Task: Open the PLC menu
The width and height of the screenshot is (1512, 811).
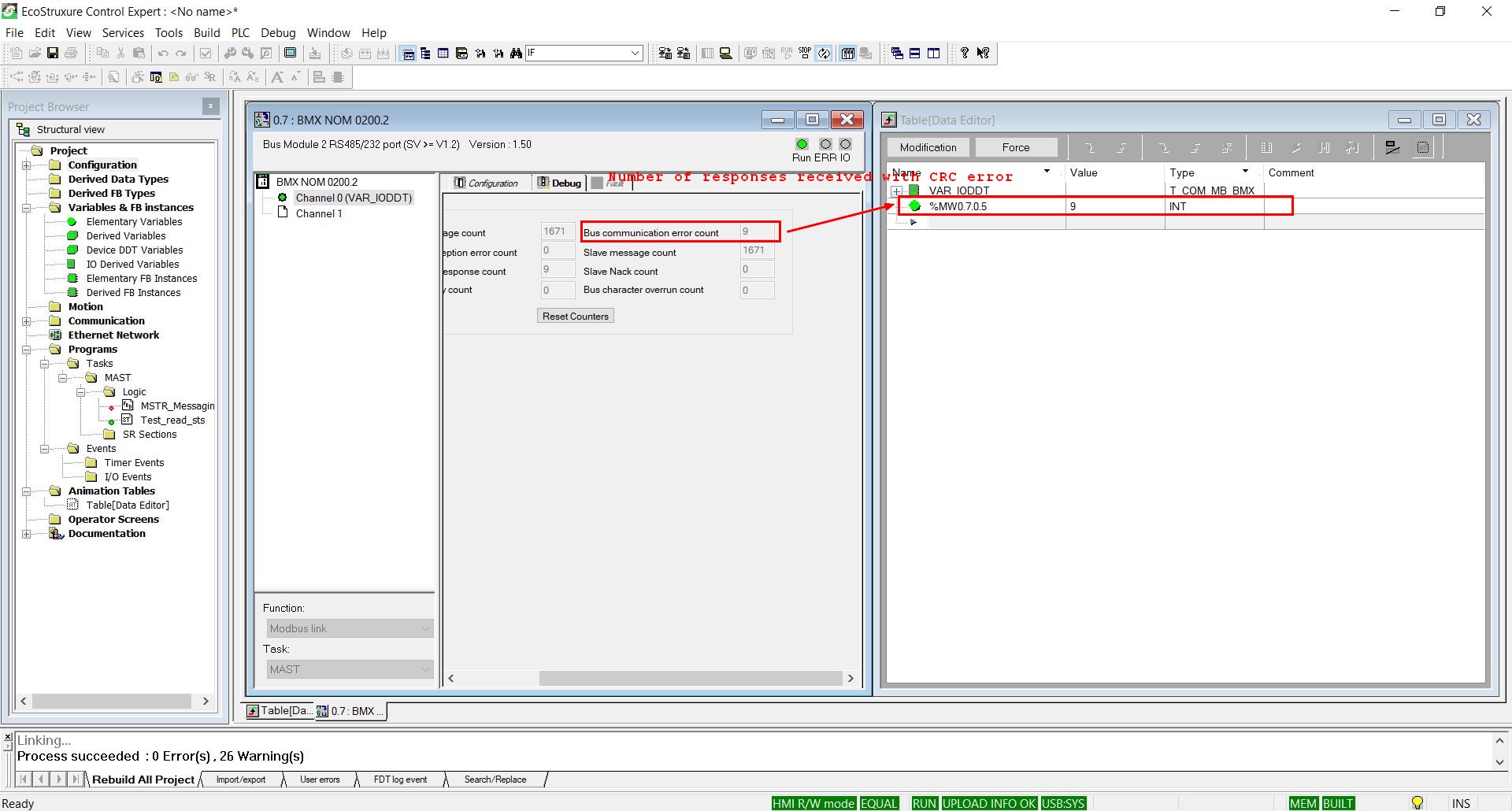Action: (240, 32)
